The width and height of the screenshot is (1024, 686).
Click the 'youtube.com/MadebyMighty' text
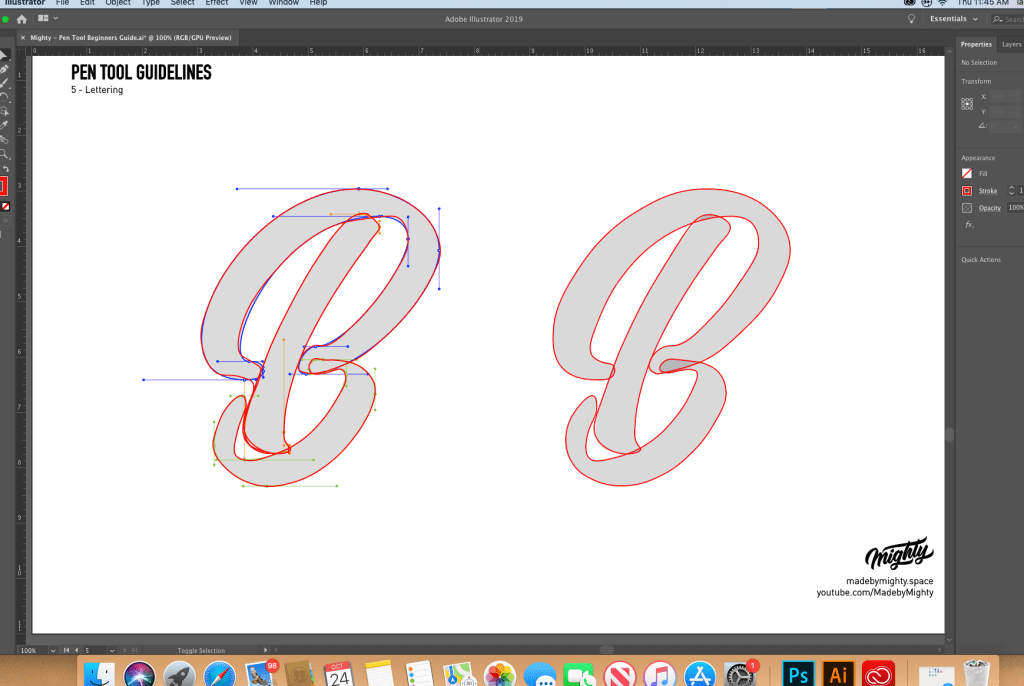pyautogui.click(x=875, y=593)
